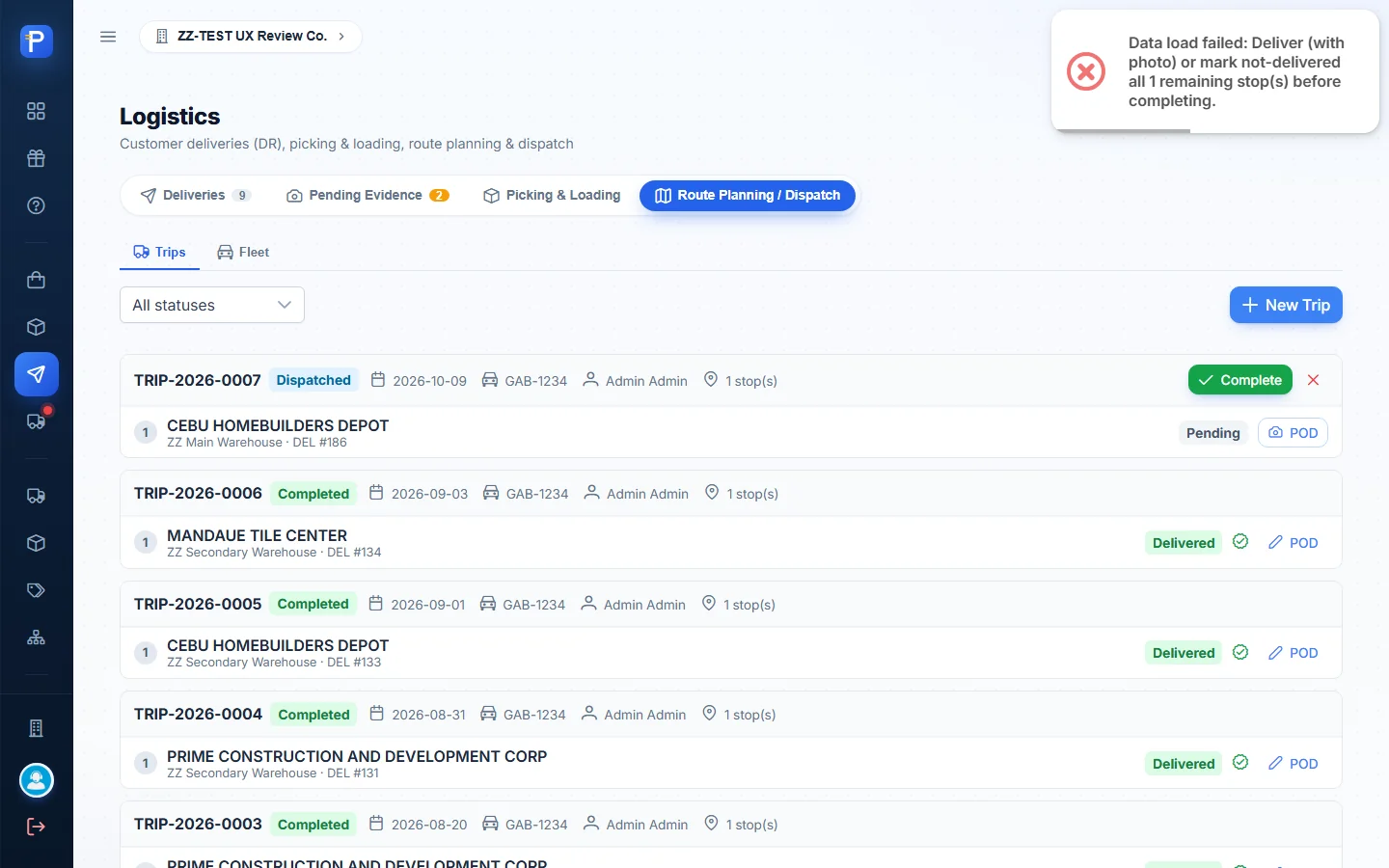
Task: Click the date 2026-09-01 on TRIP-2026-0005
Action: tap(428, 605)
